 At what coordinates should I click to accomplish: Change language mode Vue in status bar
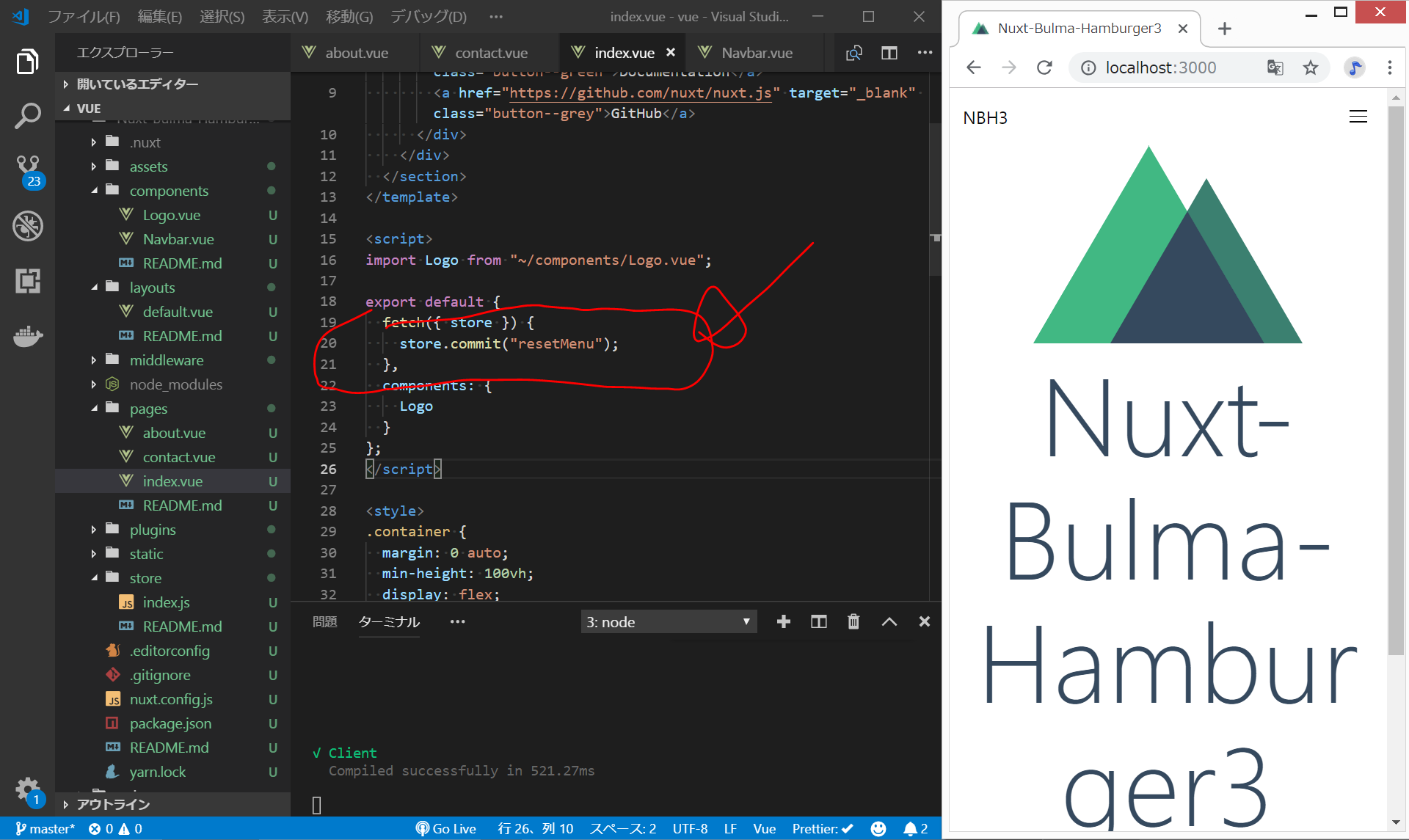tap(764, 828)
